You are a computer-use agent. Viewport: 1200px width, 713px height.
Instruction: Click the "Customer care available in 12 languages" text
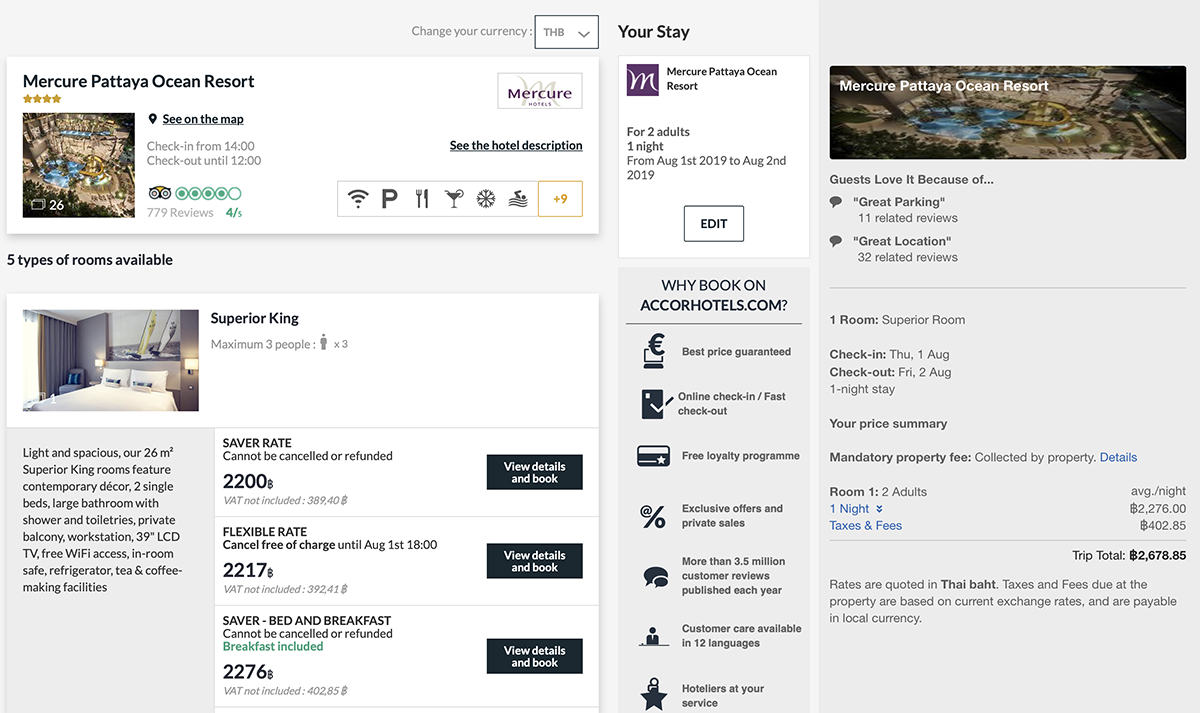click(x=742, y=636)
